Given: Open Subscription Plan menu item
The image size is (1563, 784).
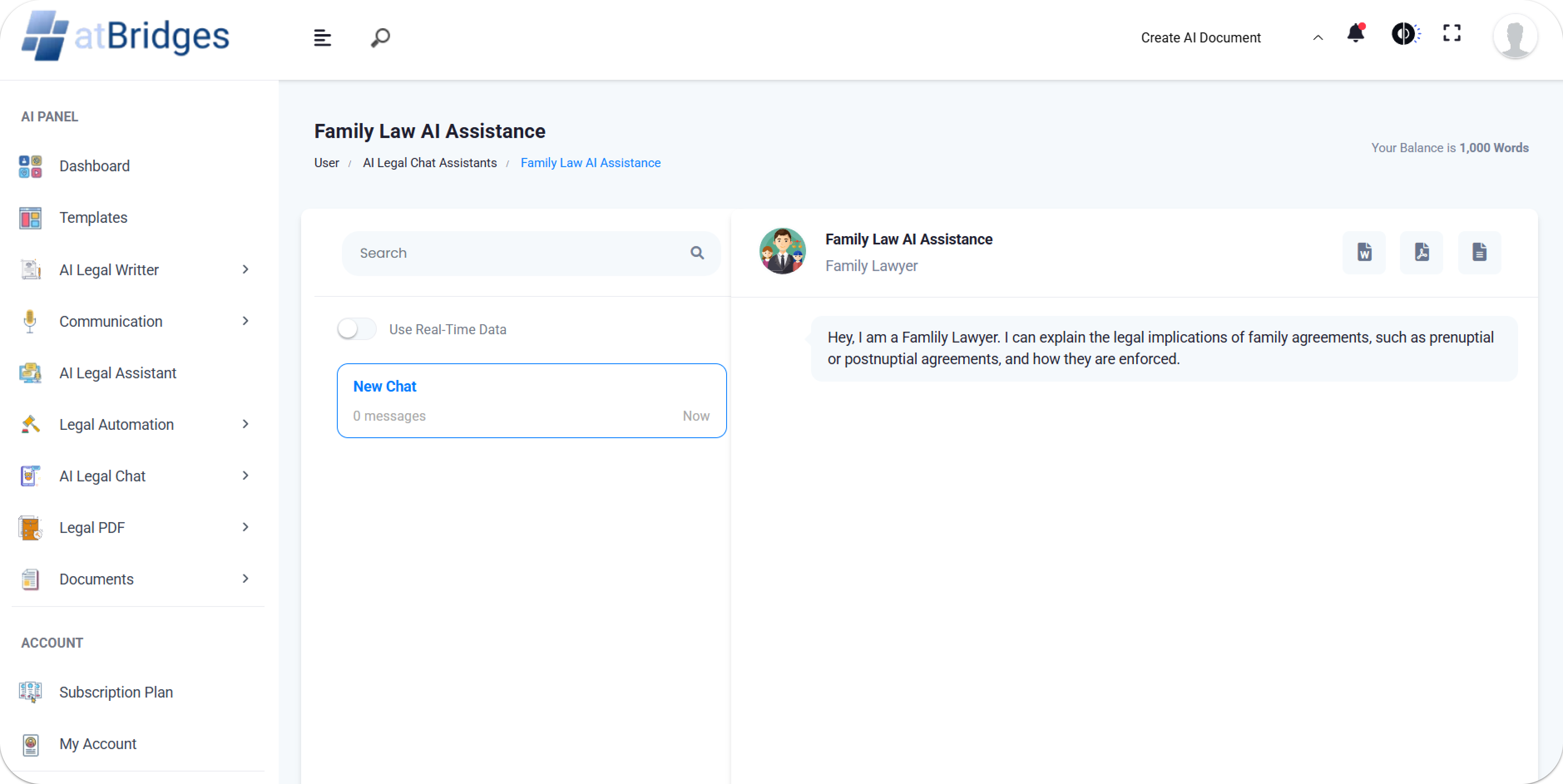Looking at the screenshot, I should pos(116,692).
